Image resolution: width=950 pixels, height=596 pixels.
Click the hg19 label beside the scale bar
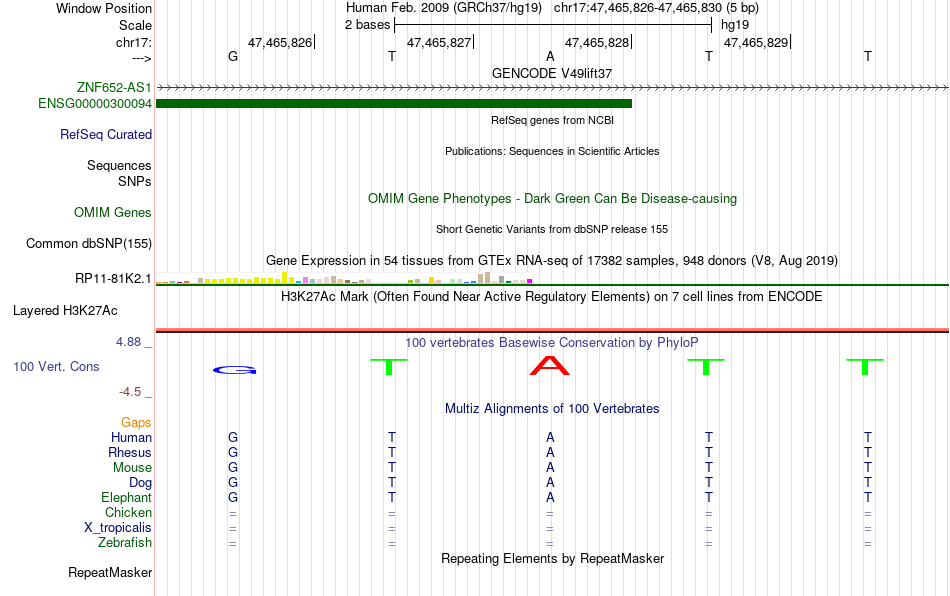[735, 25]
